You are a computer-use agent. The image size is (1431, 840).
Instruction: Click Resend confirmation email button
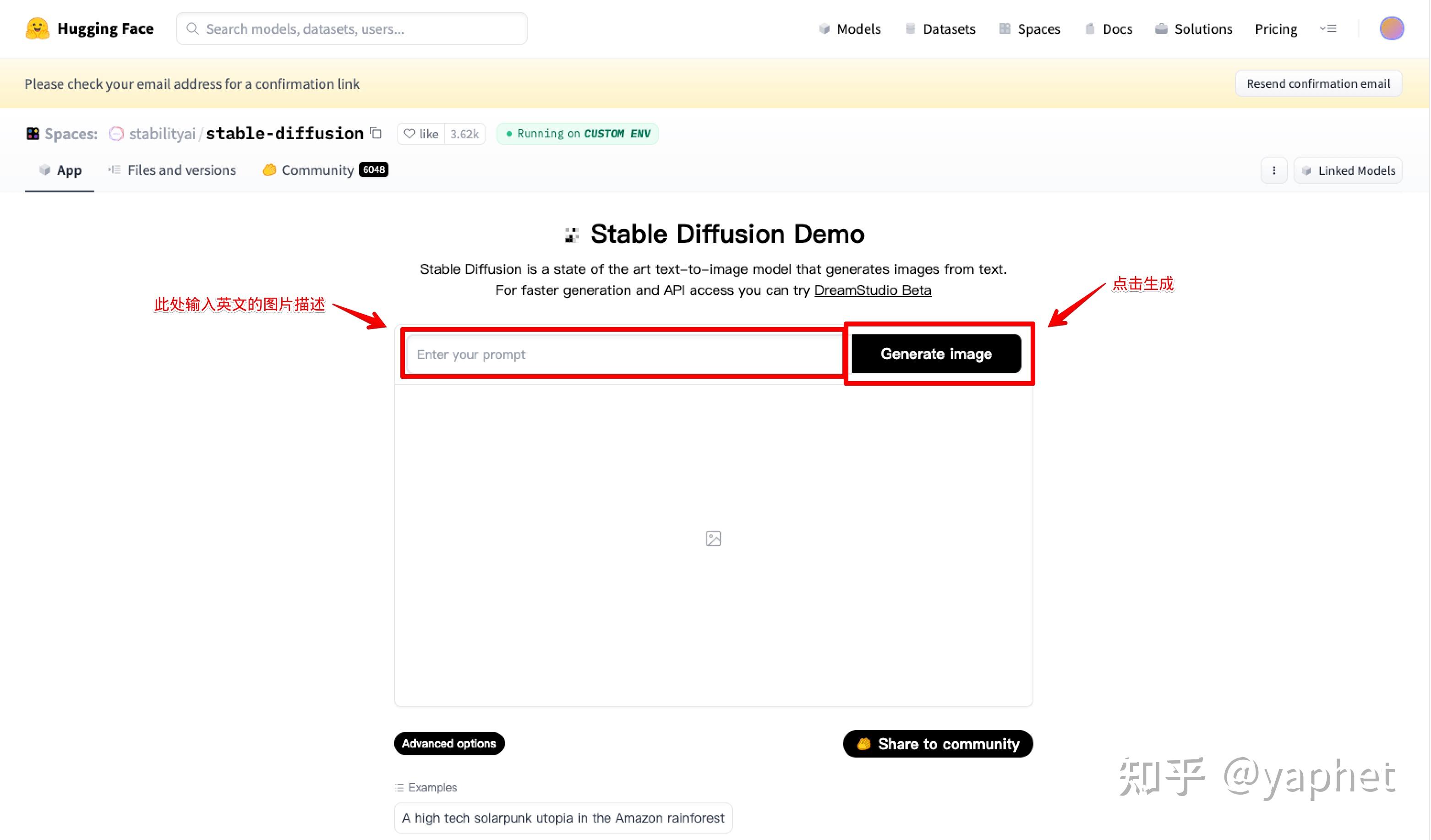pyautogui.click(x=1317, y=83)
